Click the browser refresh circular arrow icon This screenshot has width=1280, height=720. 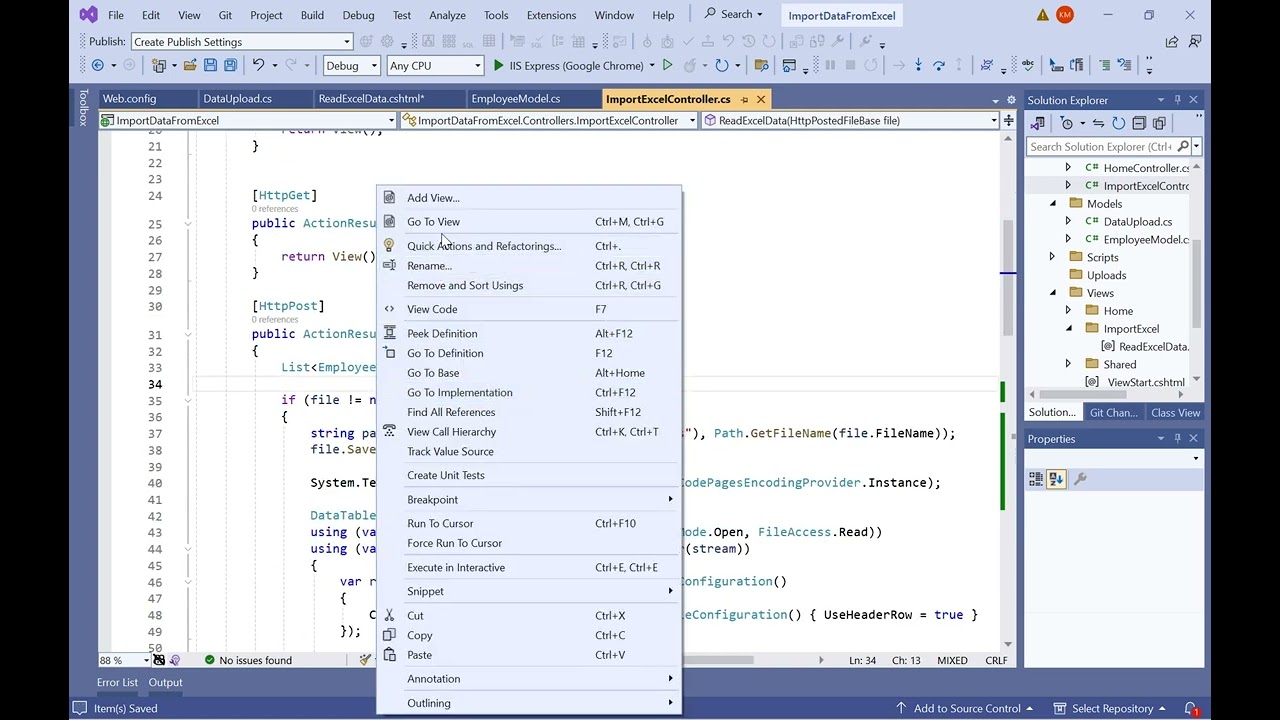(x=722, y=65)
